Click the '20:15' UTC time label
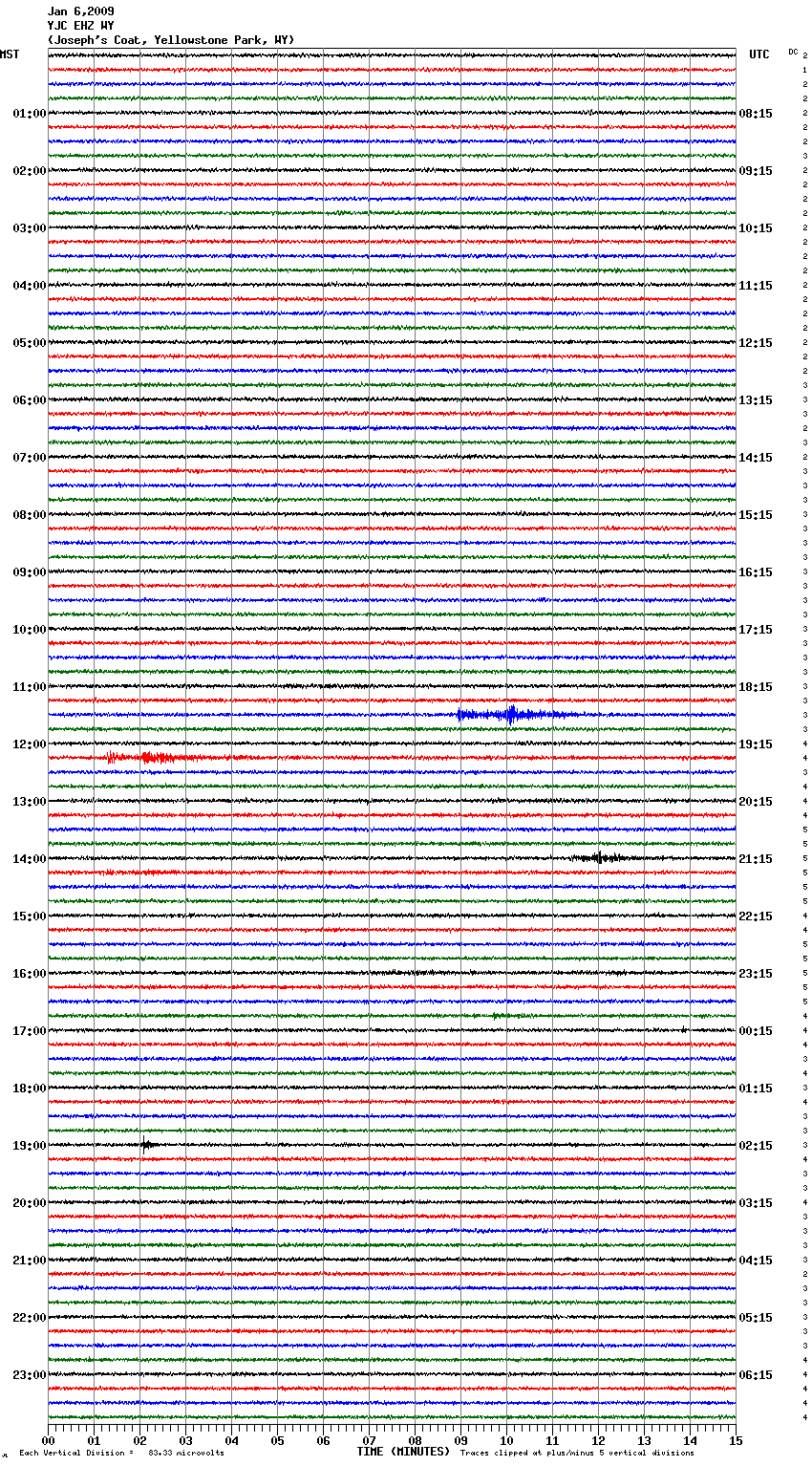812x1466 pixels. (756, 802)
